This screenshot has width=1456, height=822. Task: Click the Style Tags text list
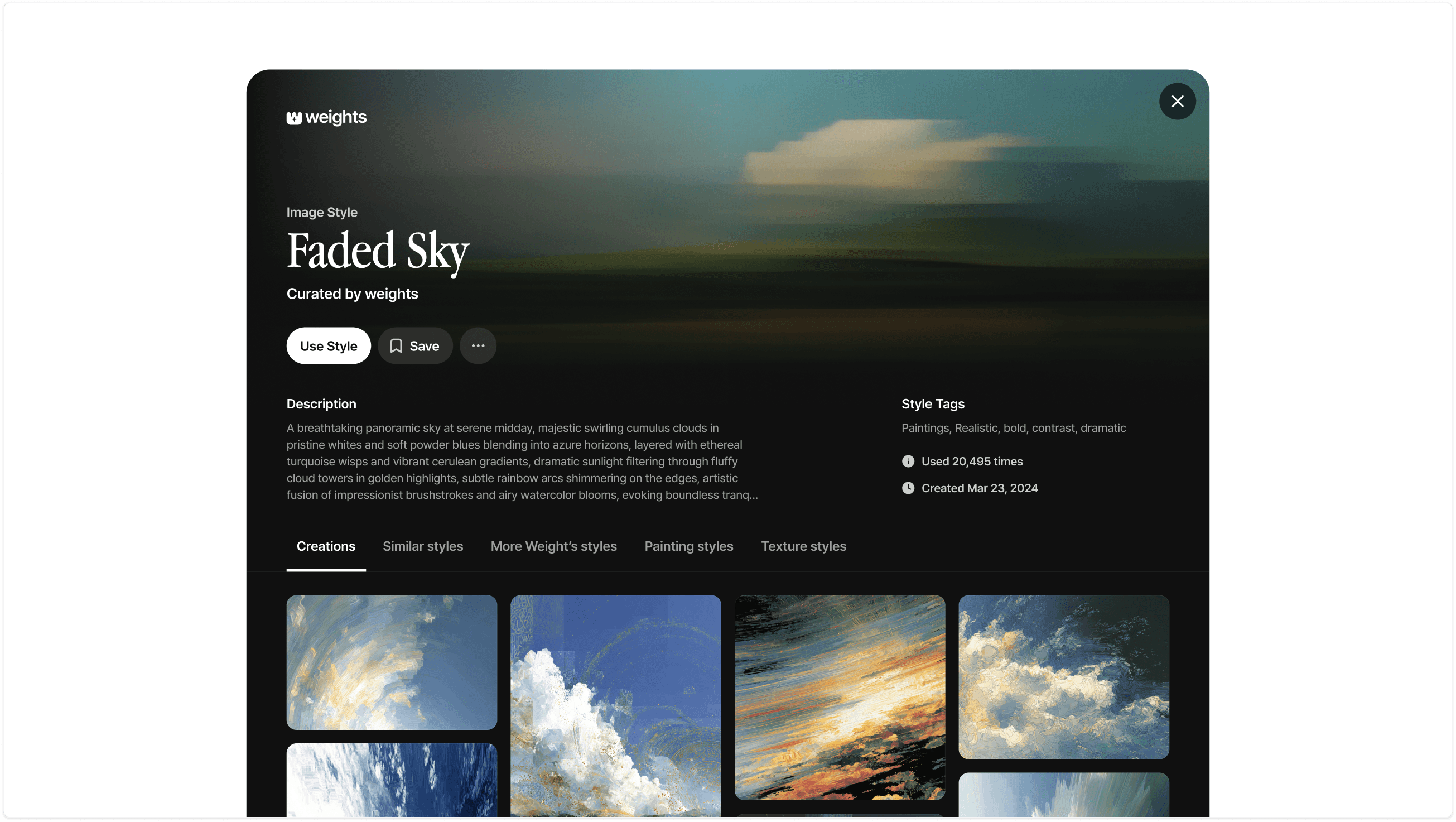click(1013, 428)
